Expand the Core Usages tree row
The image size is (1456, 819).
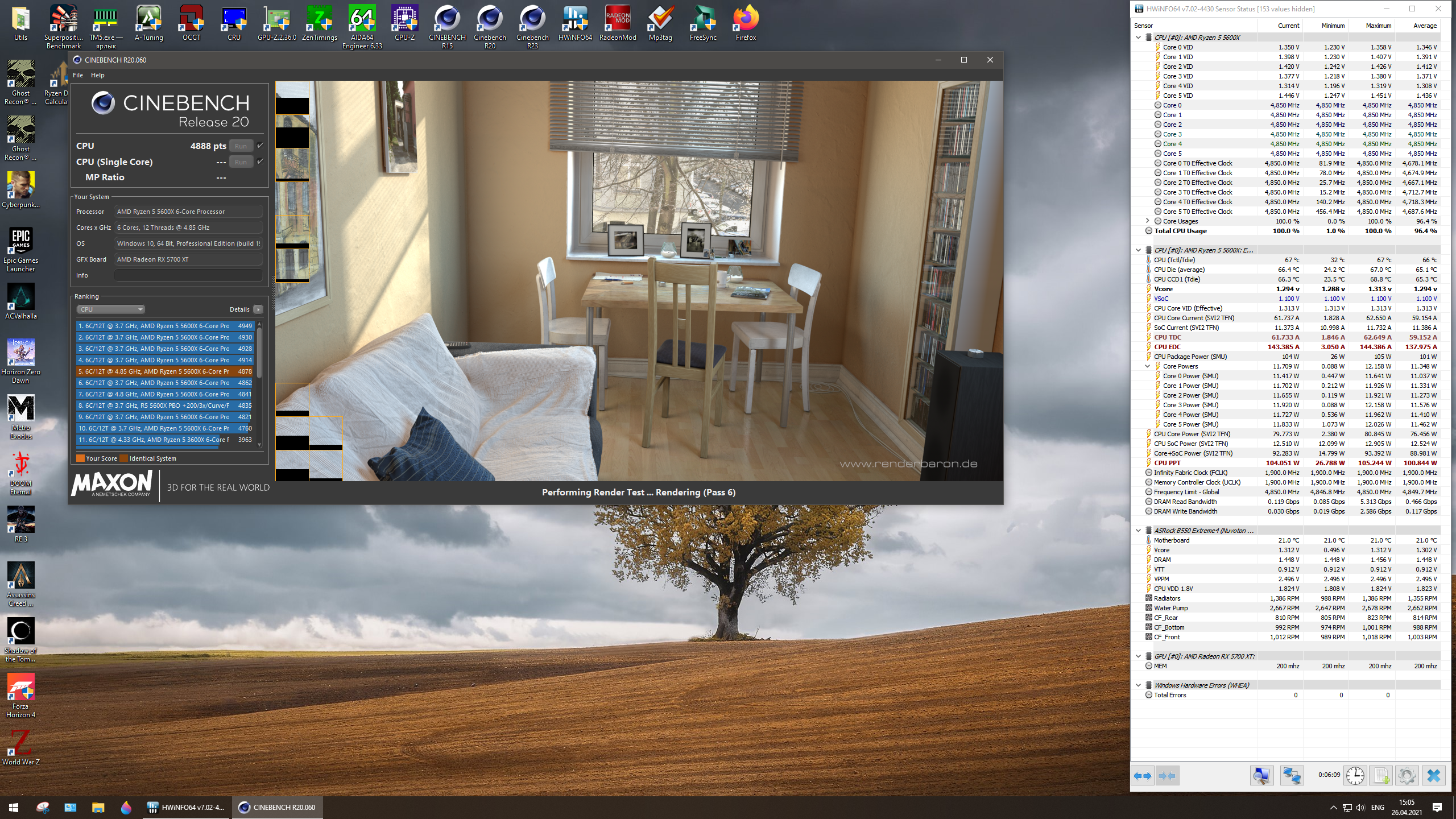coord(1147,221)
